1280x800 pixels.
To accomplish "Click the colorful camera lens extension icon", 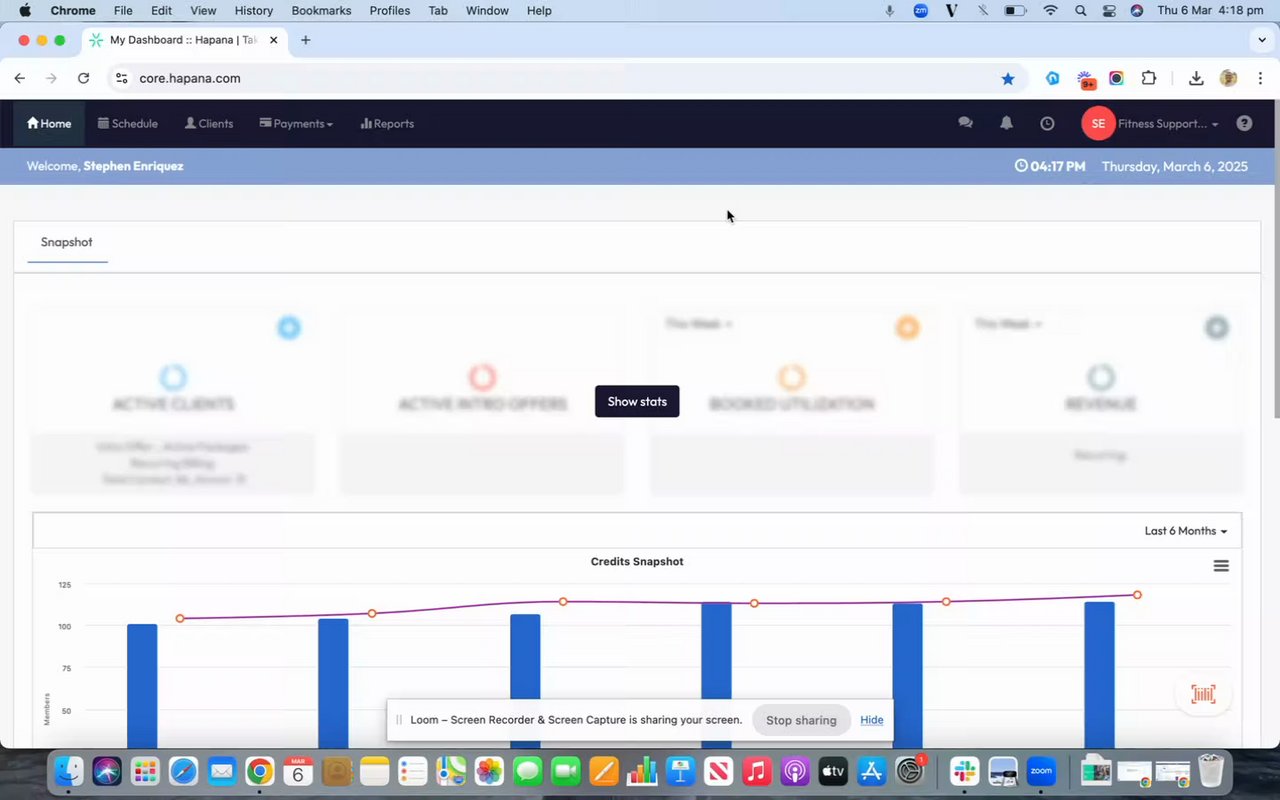I will tap(1116, 78).
